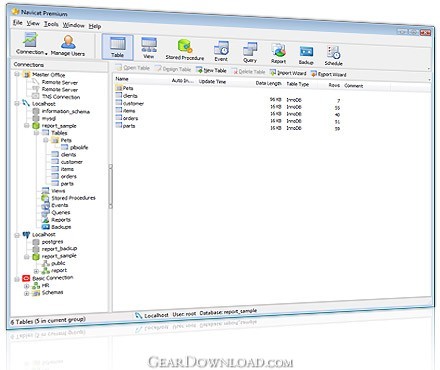The image size is (440, 370).
Task: Select the Table toolbar icon
Action: [118, 47]
